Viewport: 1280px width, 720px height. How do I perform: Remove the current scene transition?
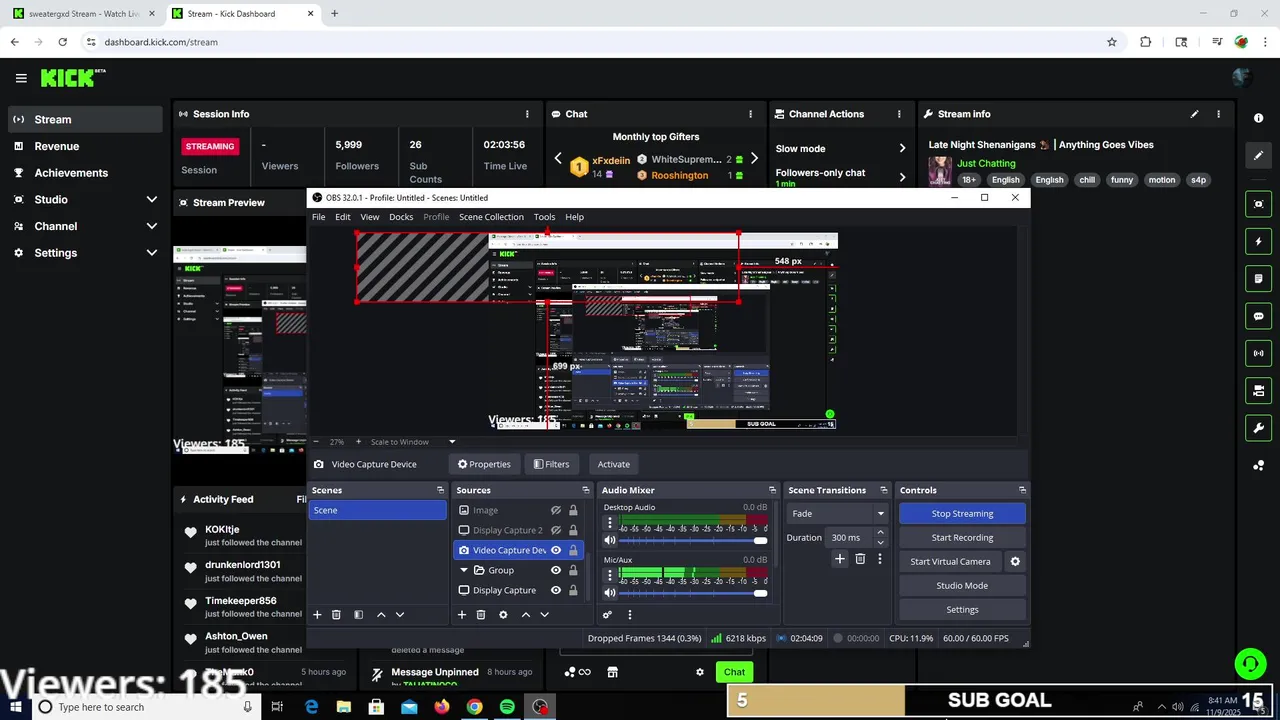click(x=860, y=559)
